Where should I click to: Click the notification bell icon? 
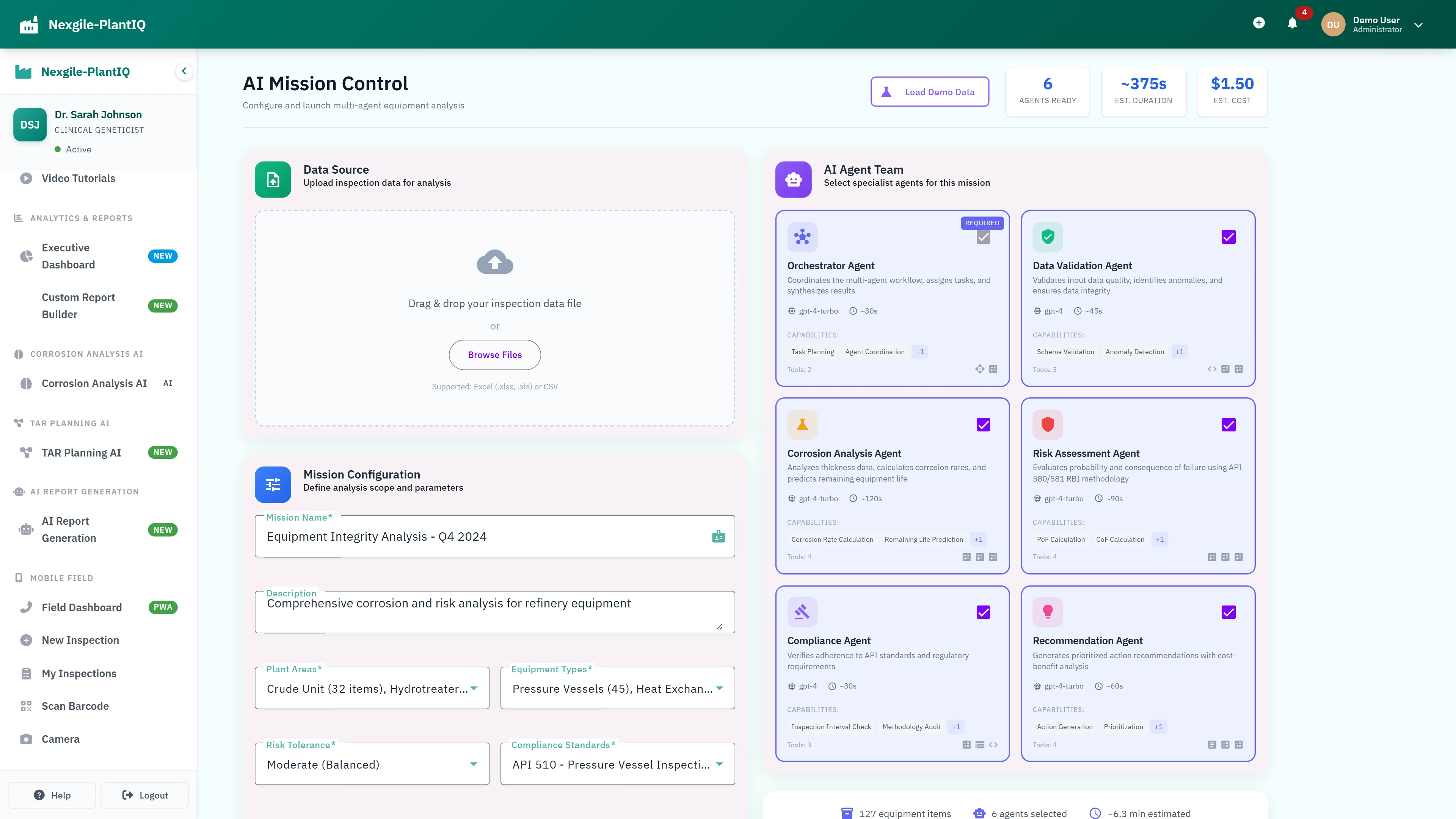[x=1292, y=23]
